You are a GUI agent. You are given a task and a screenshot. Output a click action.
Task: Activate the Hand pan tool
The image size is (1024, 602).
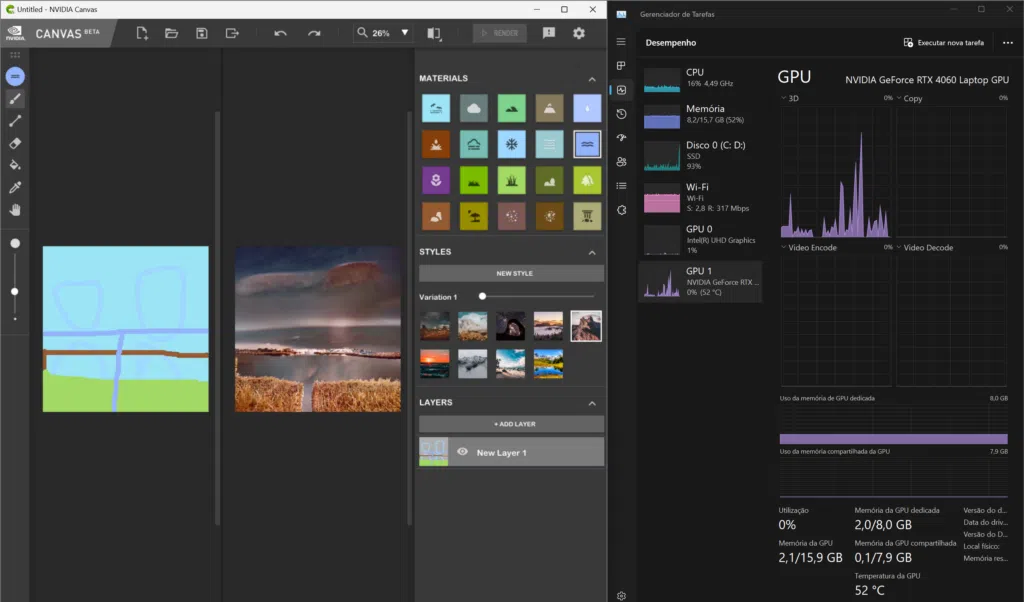14,210
